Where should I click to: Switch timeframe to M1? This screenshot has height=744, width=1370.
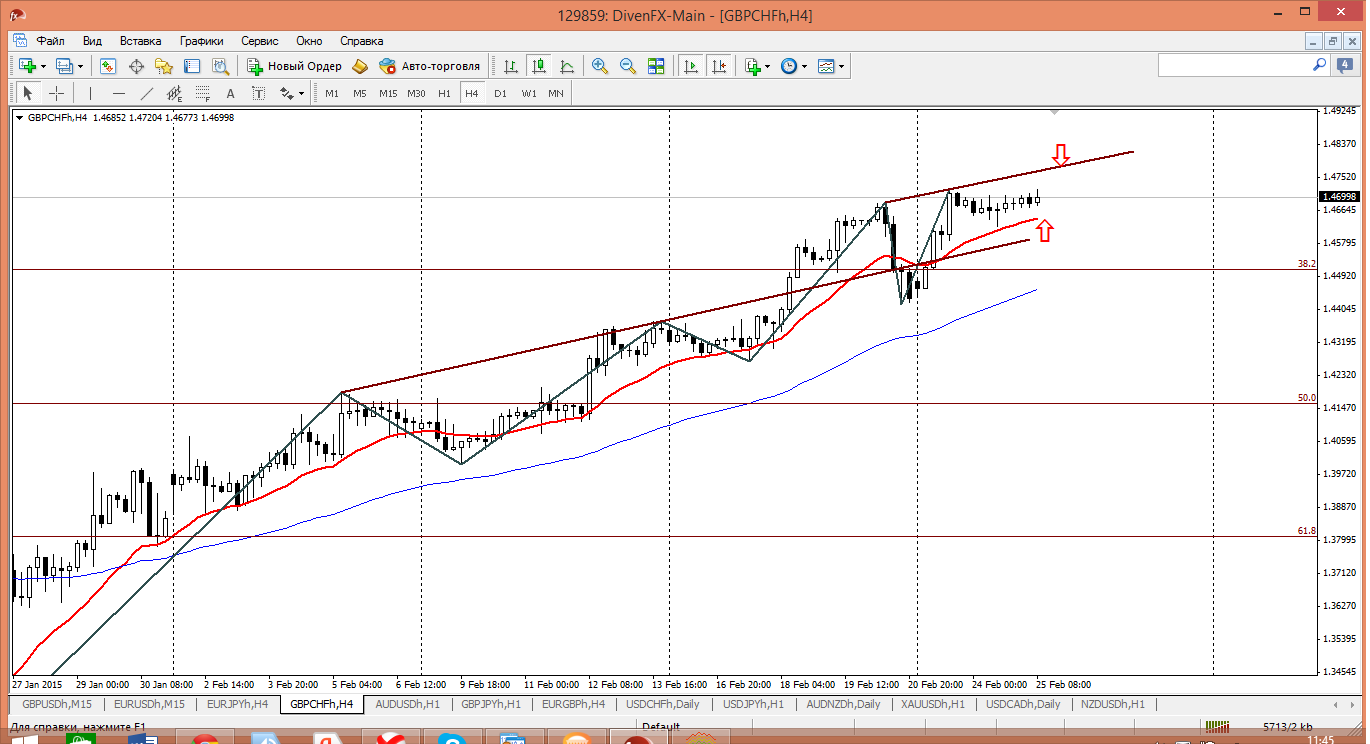332,93
